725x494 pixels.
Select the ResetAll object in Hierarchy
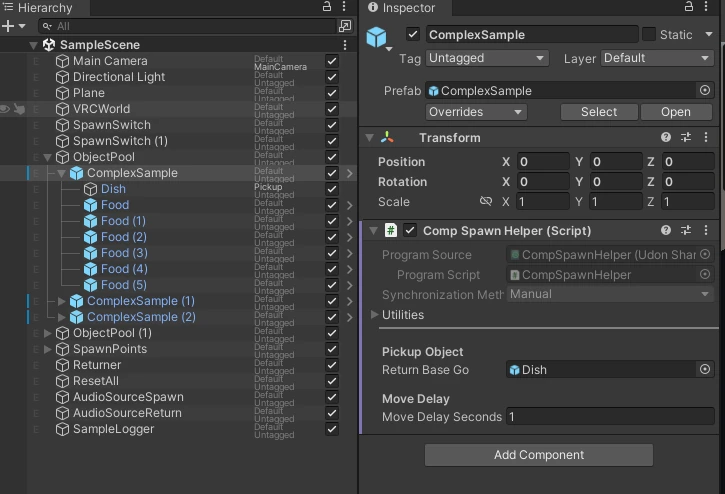pyautogui.click(x=96, y=381)
